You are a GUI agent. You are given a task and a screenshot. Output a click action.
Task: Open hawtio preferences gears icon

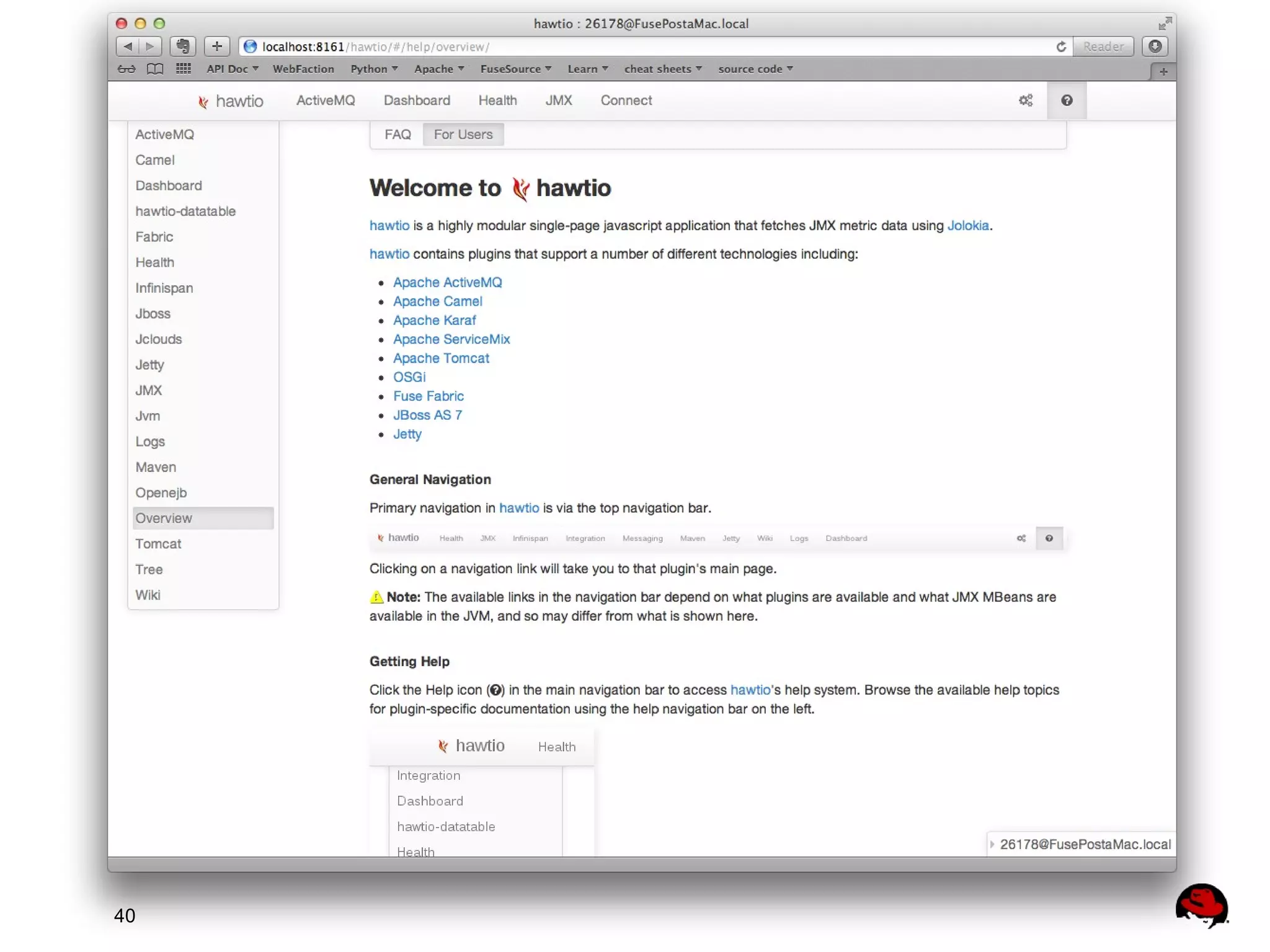click(x=1025, y=100)
